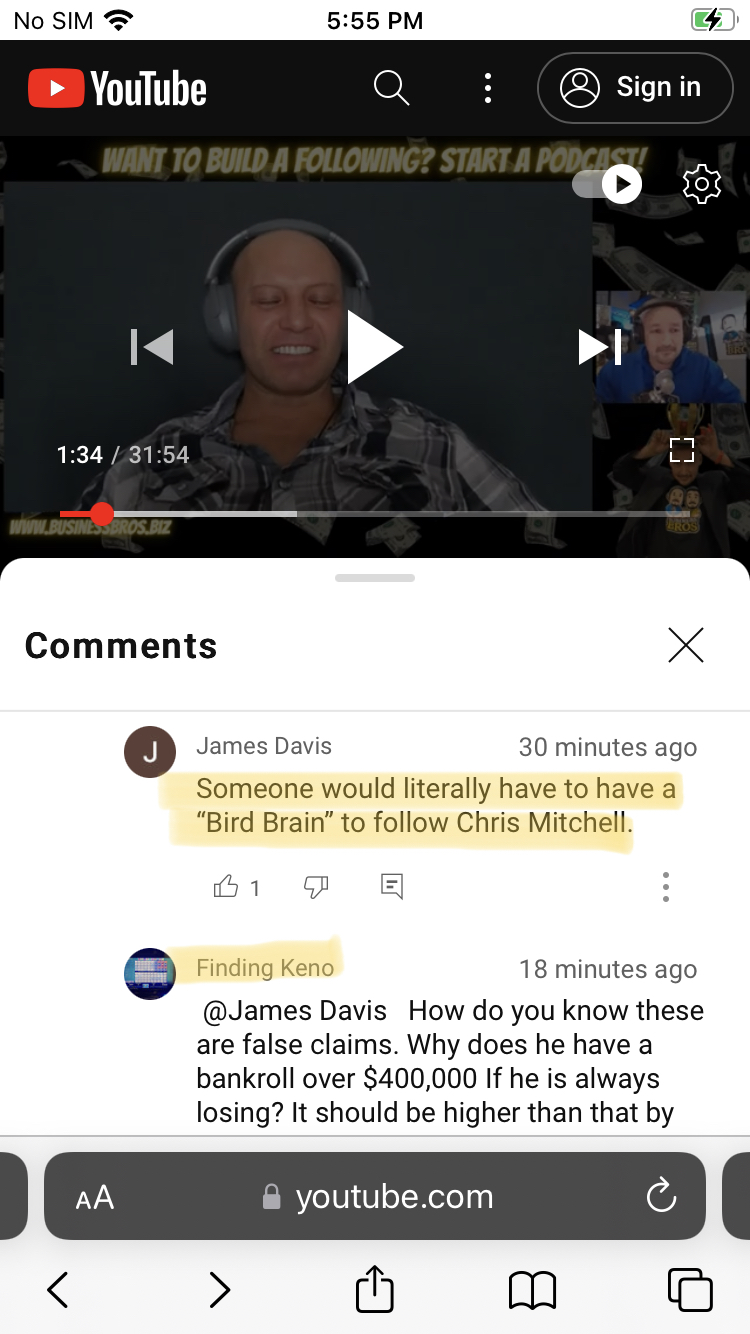Open YouTube search magnifier icon
This screenshot has width=750, height=1334.
click(392, 88)
